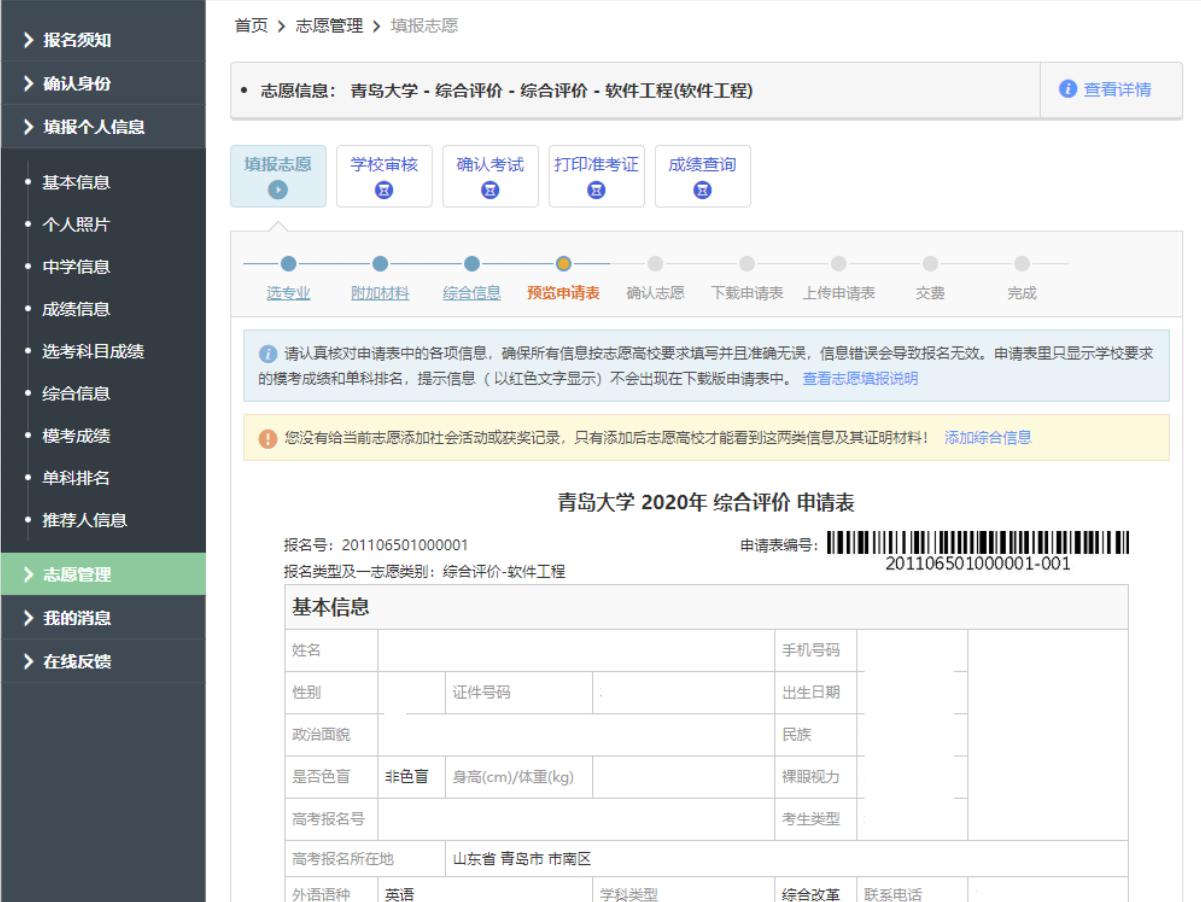Click the hourglass icon under 打印准考证

coord(596,189)
